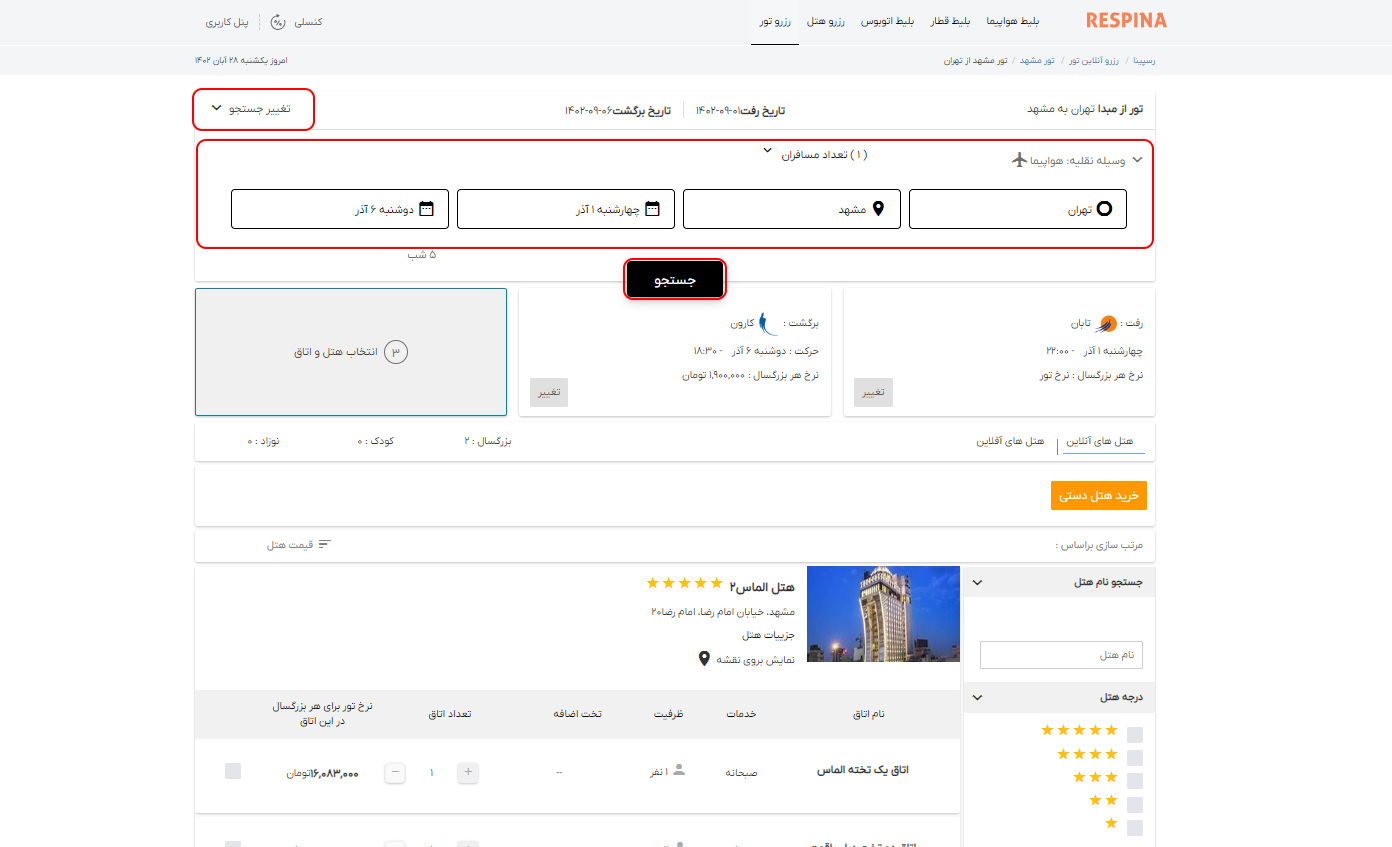Switch to the بلیط قطار tab
The height and width of the screenshot is (847, 1392).
pos(949,20)
